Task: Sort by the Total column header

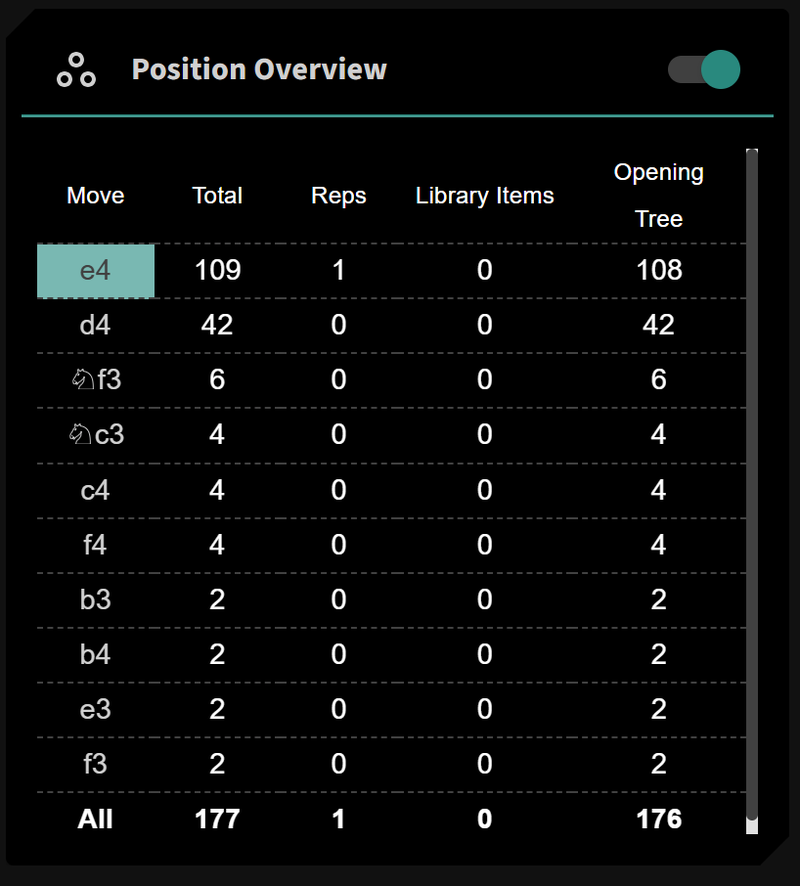Action: pos(217,196)
